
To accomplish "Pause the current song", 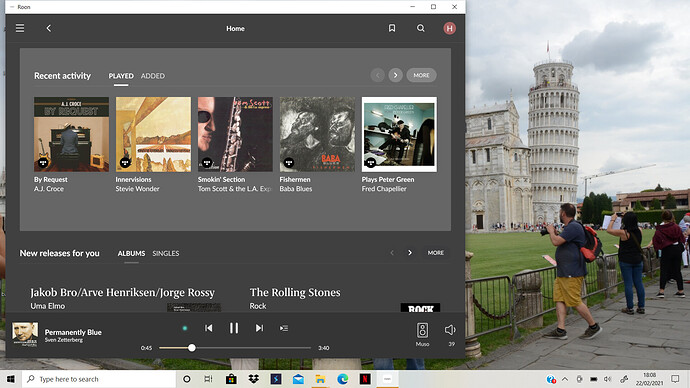I will pyautogui.click(x=234, y=328).
